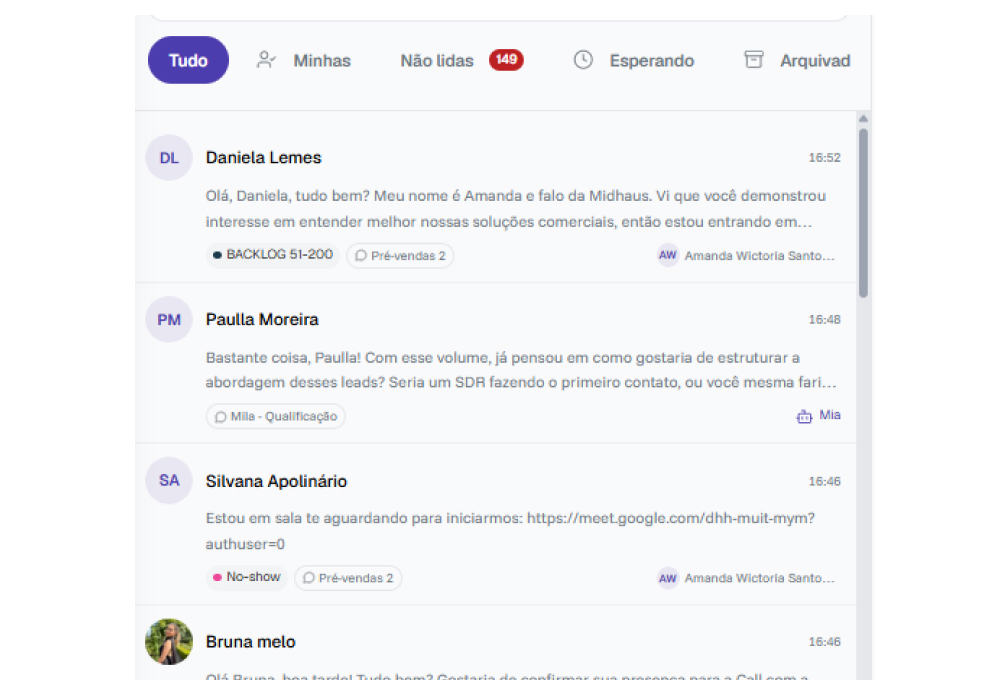Click the archive box icon
This screenshot has height=680, width=1000.
754,60
